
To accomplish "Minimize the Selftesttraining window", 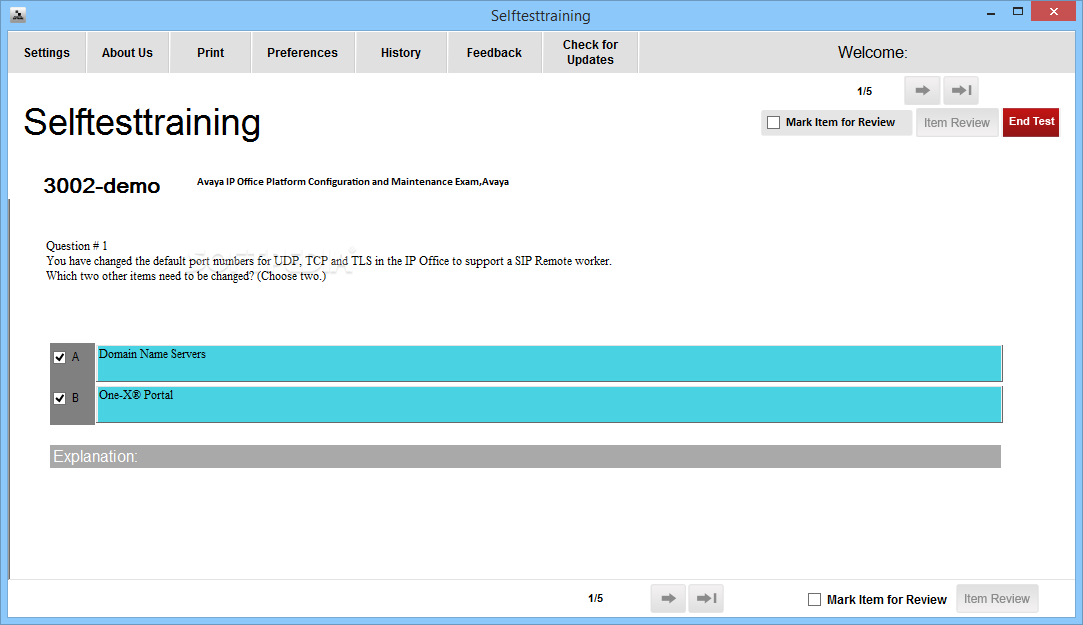I will pyautogui.click(x=990, y=12).
